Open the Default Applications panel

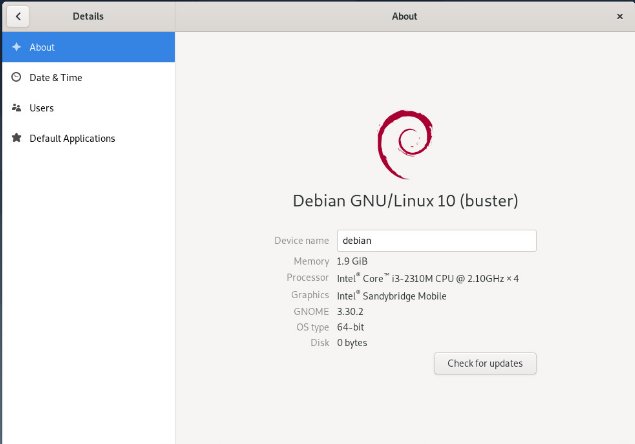88,138
